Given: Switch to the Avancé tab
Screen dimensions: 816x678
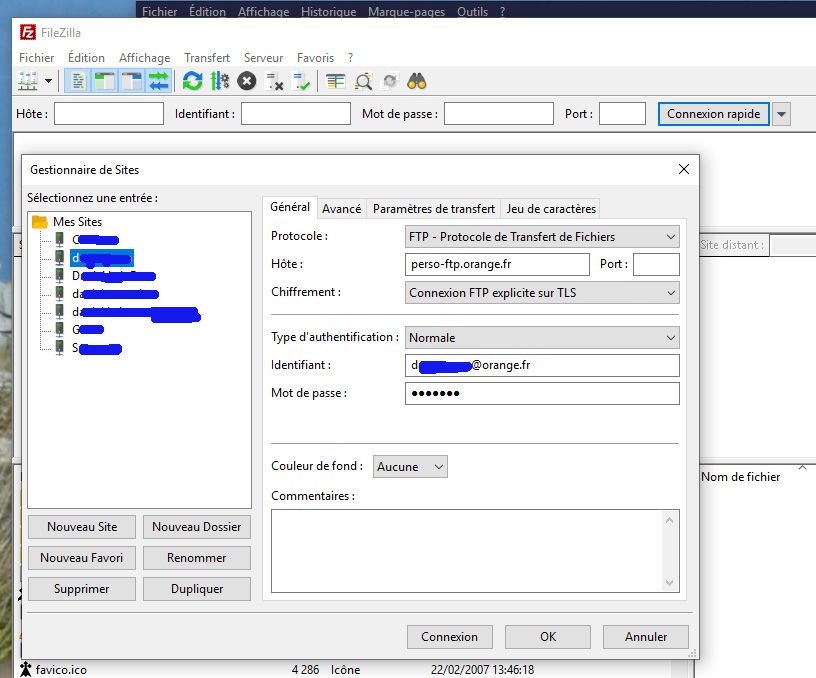Looking at the screenshot, I should point(341,208).
